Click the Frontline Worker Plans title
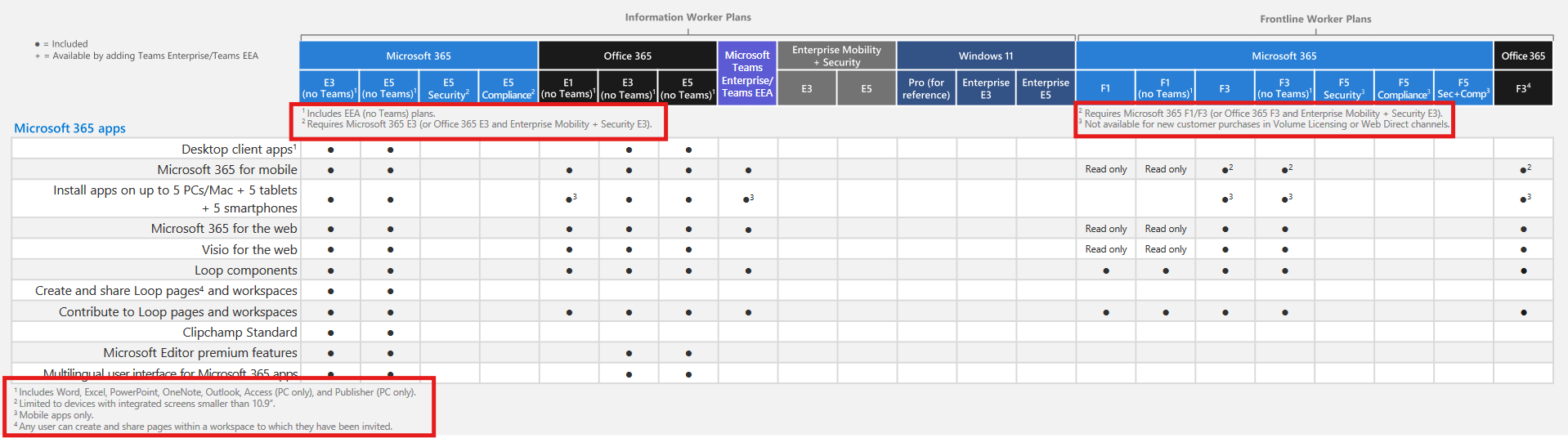1568x438 pixels. point(1315,19)
